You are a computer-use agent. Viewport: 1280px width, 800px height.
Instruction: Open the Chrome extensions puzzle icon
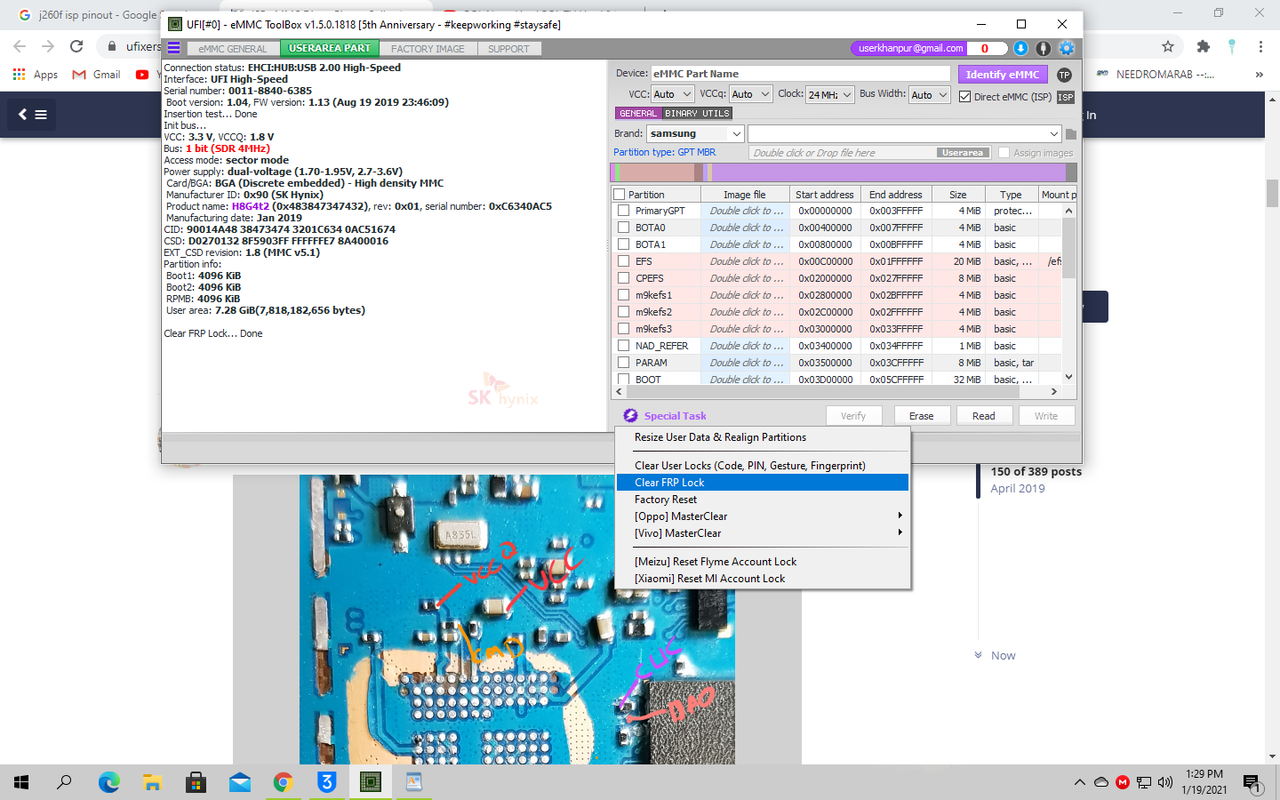click(x=1203, y=46)
